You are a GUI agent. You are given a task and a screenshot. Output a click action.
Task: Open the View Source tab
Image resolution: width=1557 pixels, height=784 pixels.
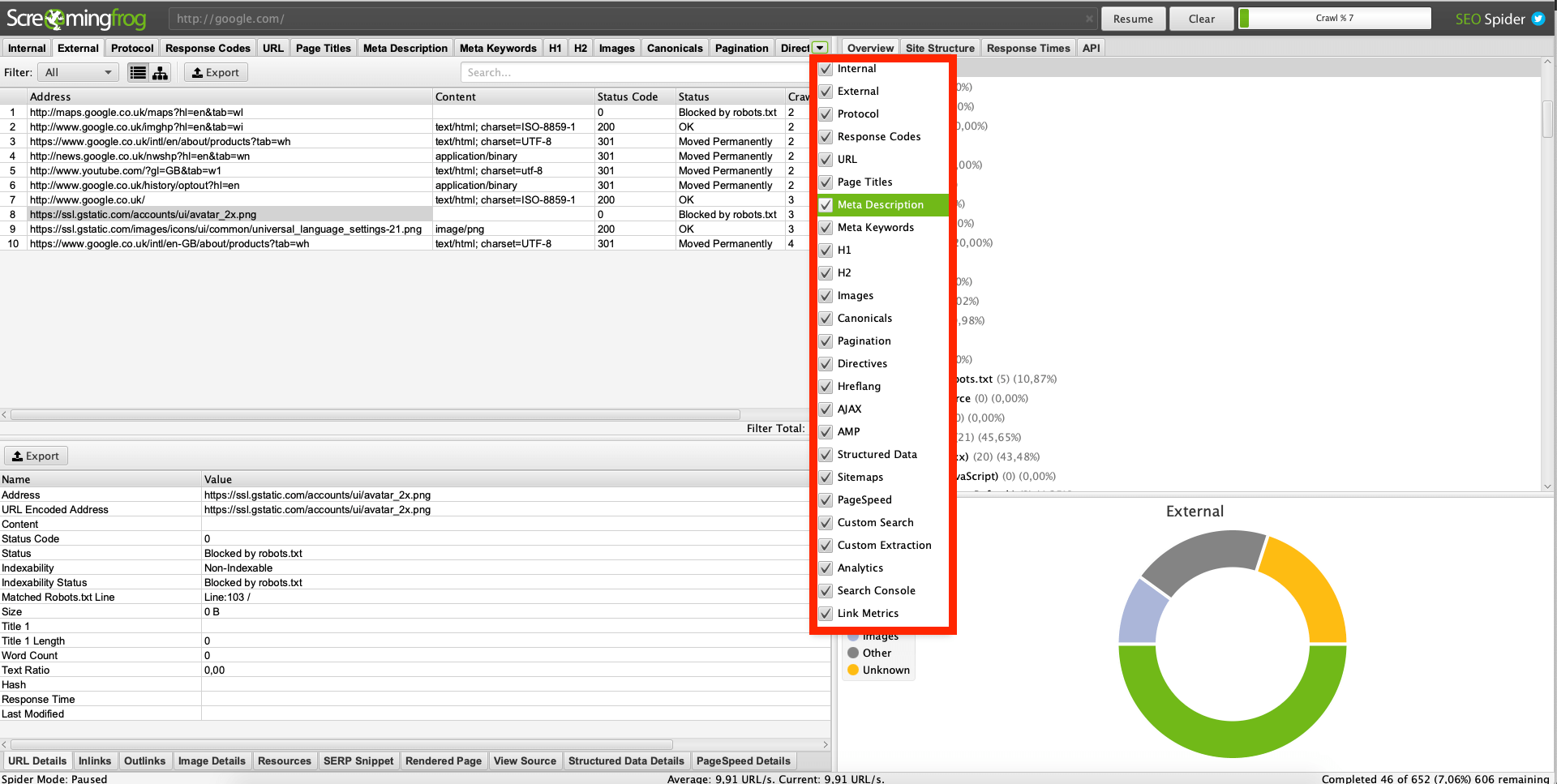click(x=525, y=760)
